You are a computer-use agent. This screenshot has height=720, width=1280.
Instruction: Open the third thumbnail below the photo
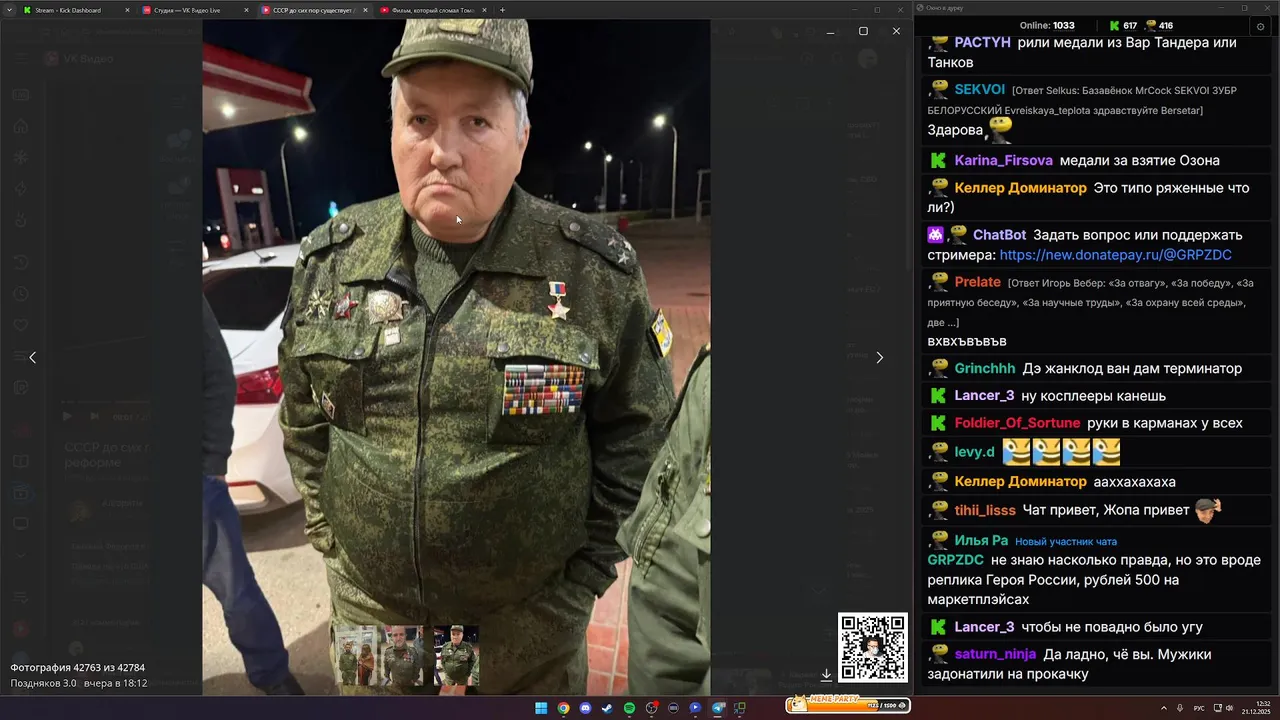coord(456,656)
